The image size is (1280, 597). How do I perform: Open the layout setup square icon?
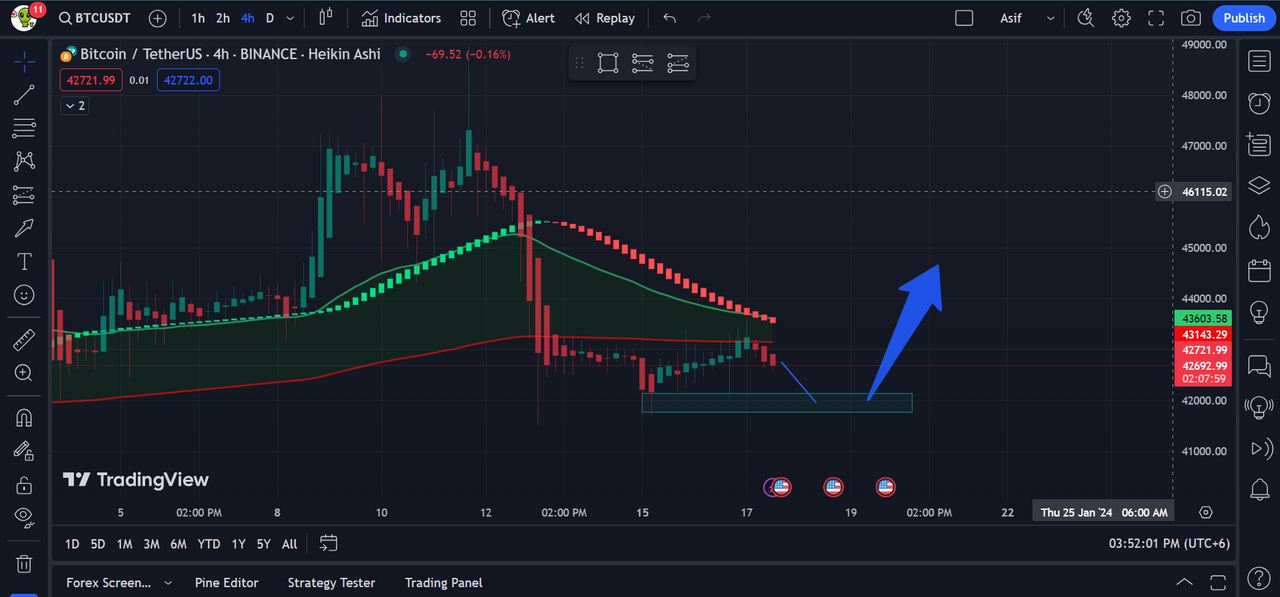tap(964, 18)
